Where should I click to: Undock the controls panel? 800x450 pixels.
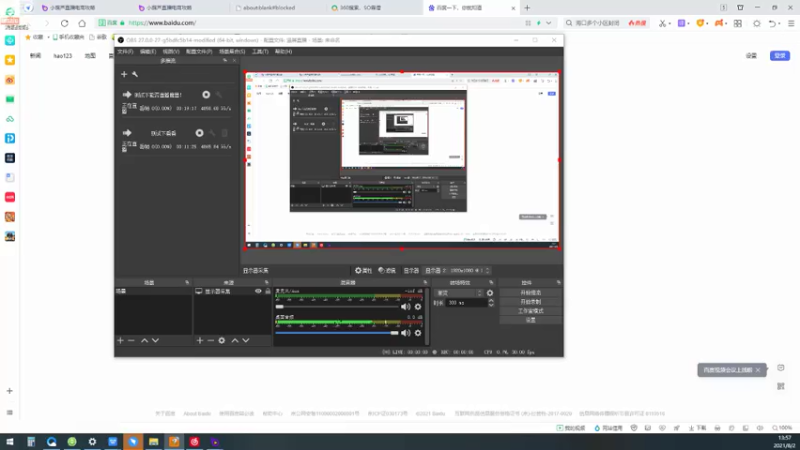point(559,283)
